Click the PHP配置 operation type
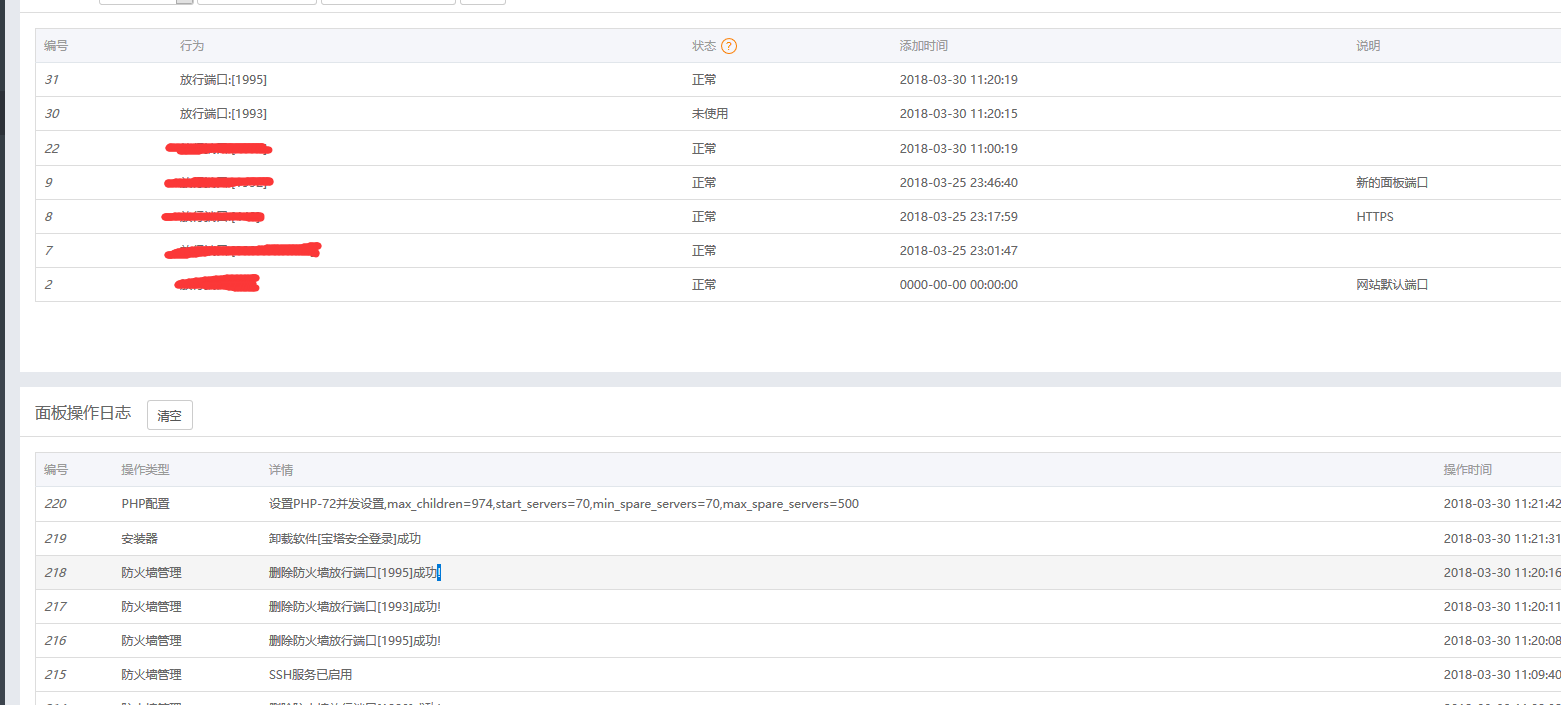The height and width of the screenshot is (705, 1561). tap(146, 504)
